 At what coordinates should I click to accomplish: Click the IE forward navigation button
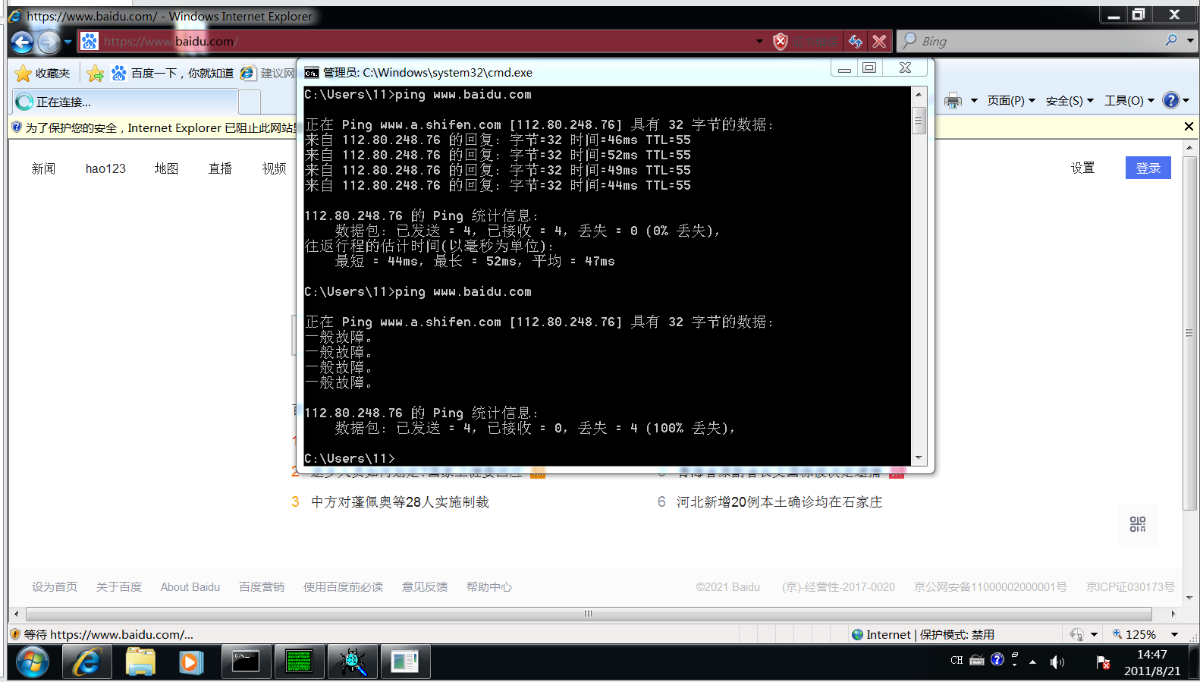(x=48, y=41)
